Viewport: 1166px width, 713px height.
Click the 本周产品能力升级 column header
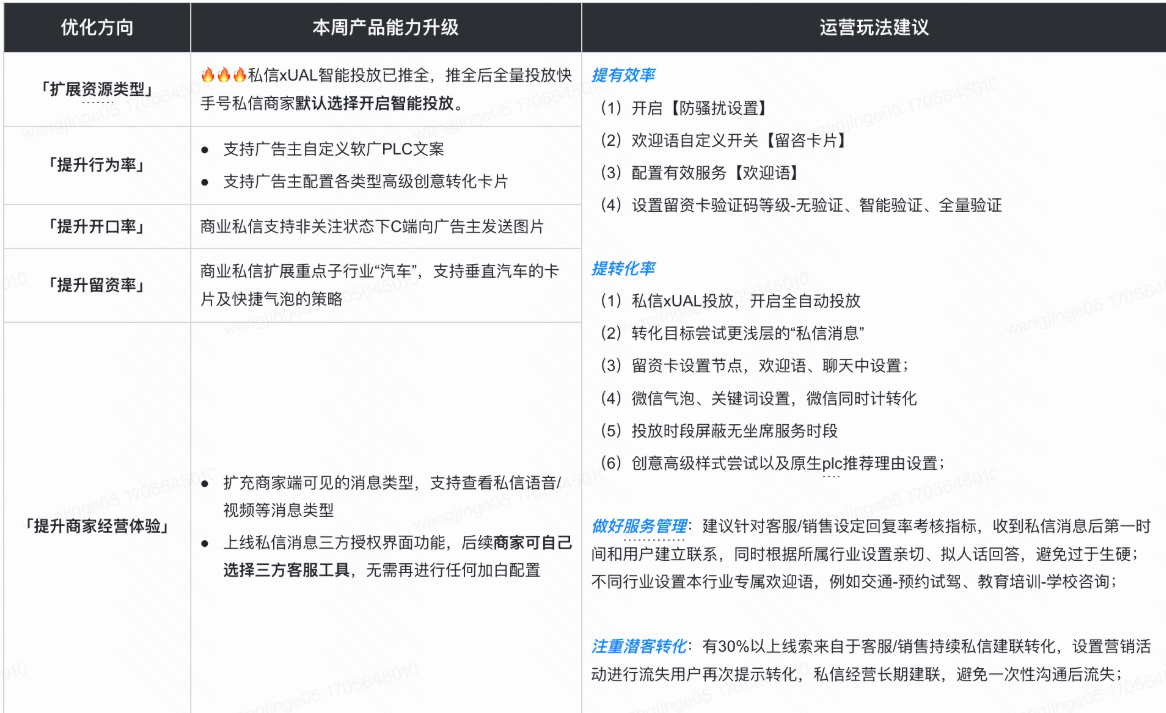[386, 28]
